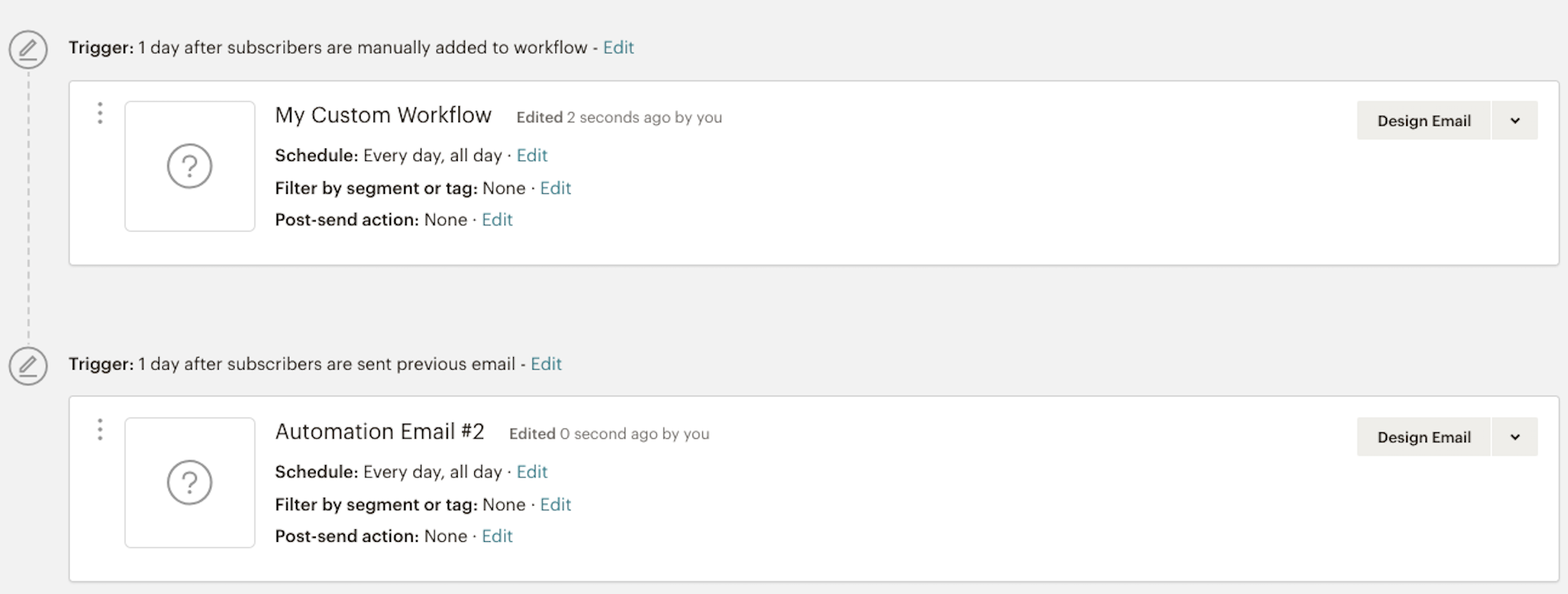Edit segment or tag filter for My Custom Workflow
The width and height of the screenshot is (1568, 594).
point(555,188)
